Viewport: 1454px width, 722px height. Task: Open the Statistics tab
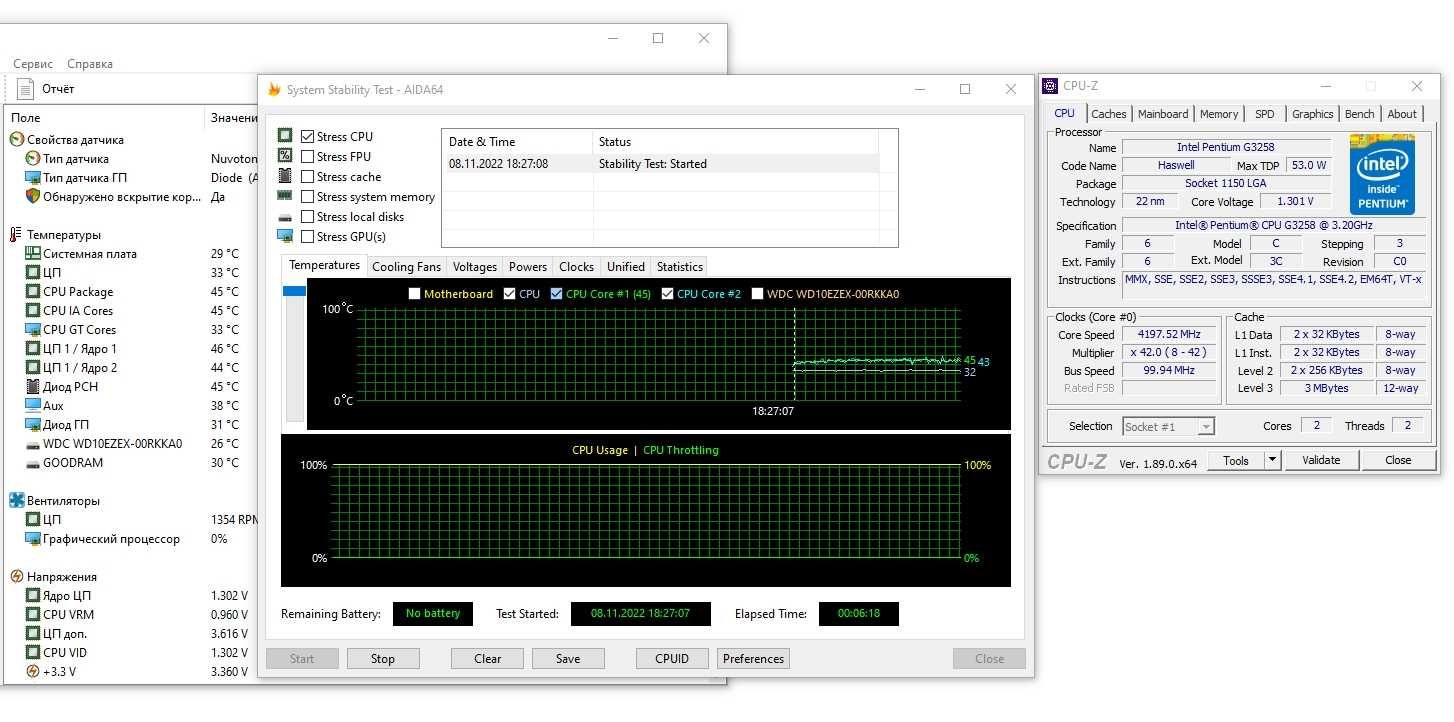pos(680,267)
